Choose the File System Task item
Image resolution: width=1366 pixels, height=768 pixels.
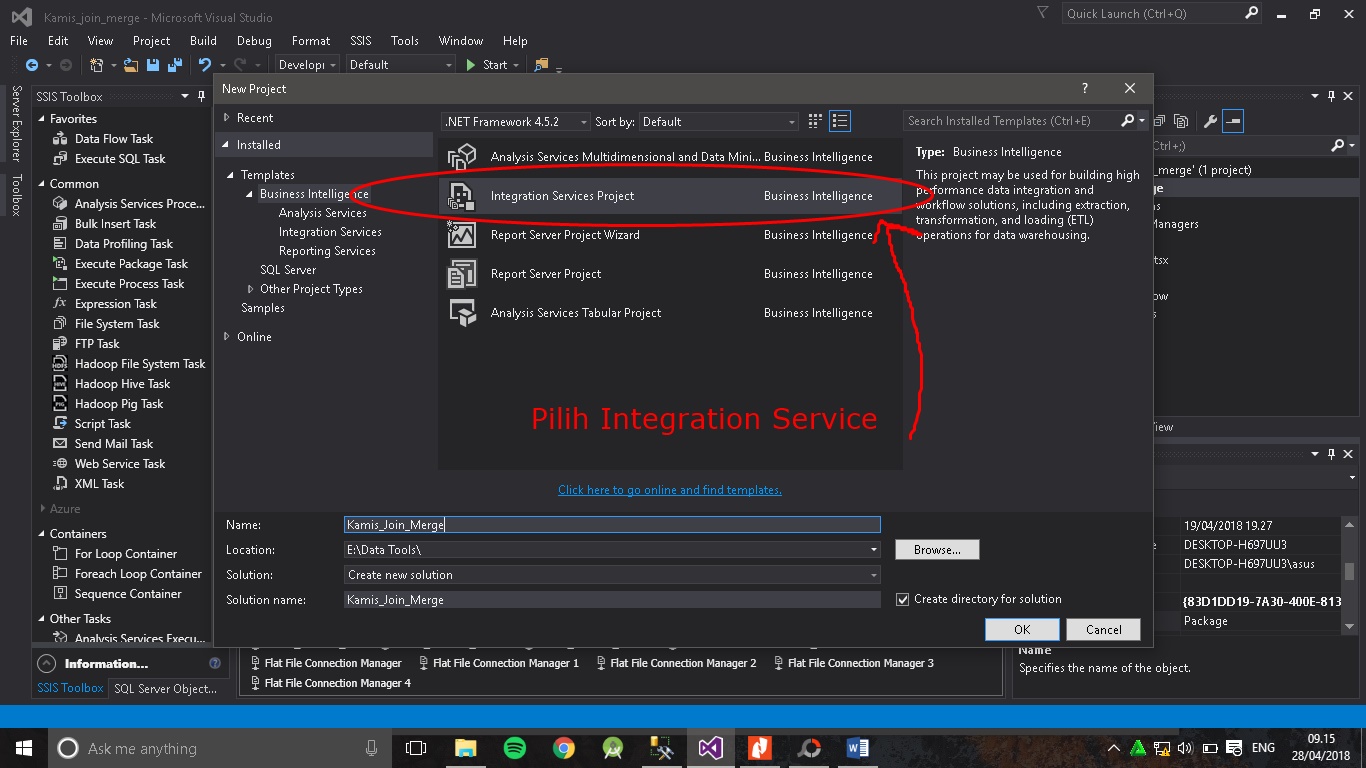117,324
